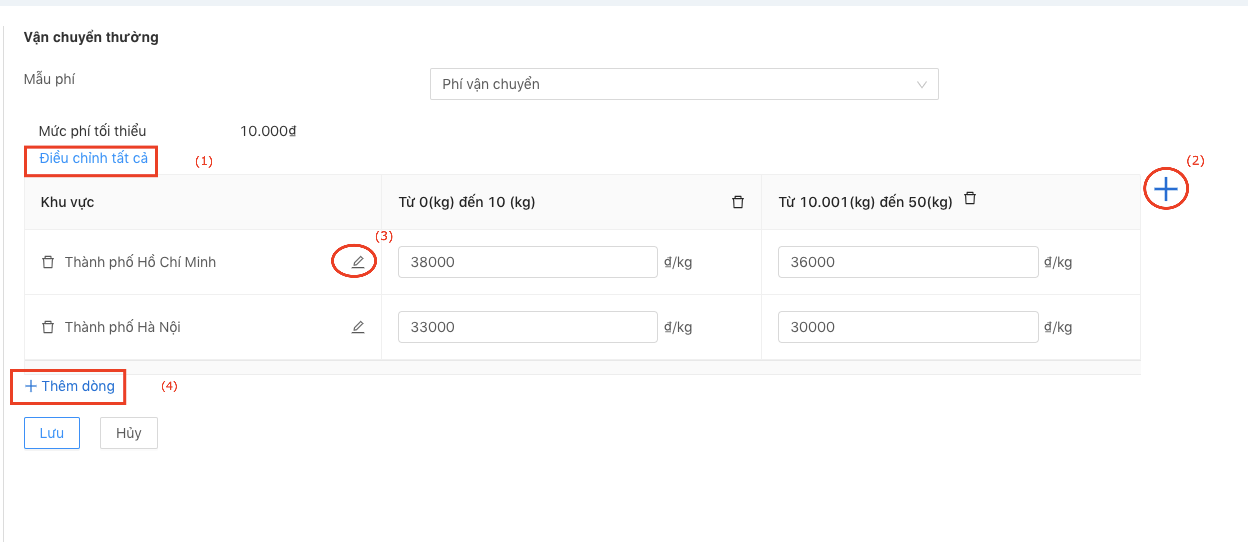
Task: Click the 10.000đ minimum fee value
Action: point(268,131)
